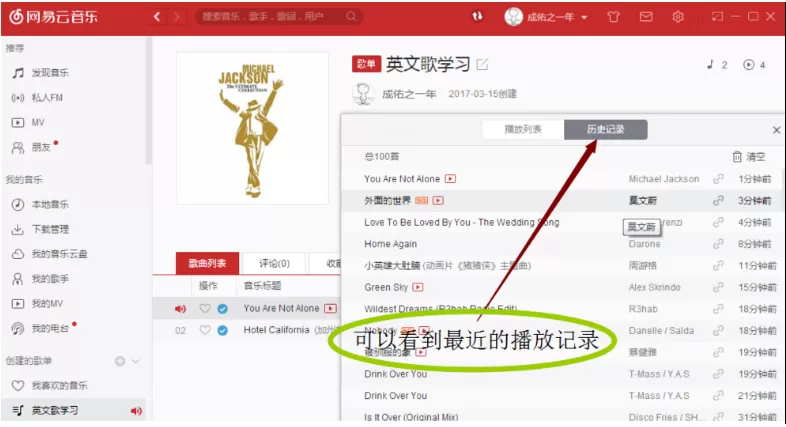
Task: Switch to 播放列表 tab
Action: pyautogui.click(x=523, y=129)
